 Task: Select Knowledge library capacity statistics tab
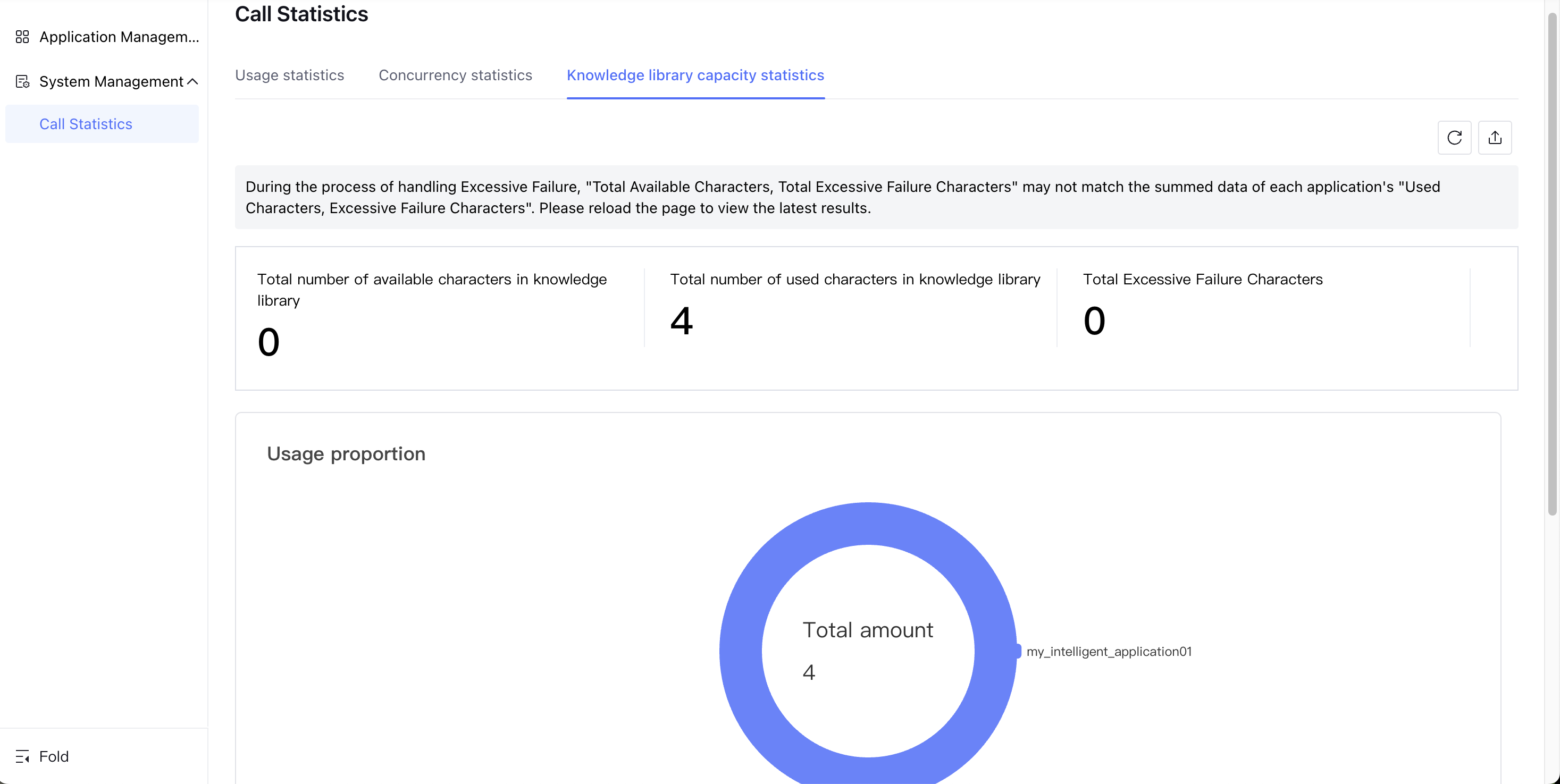click(x=695, y=75)
